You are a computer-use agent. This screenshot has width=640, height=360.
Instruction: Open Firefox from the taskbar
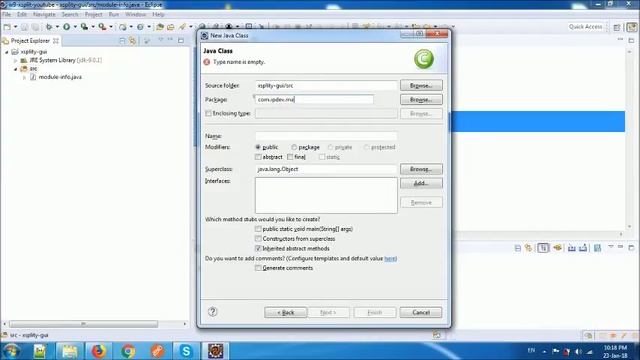[x=98, y=351]
